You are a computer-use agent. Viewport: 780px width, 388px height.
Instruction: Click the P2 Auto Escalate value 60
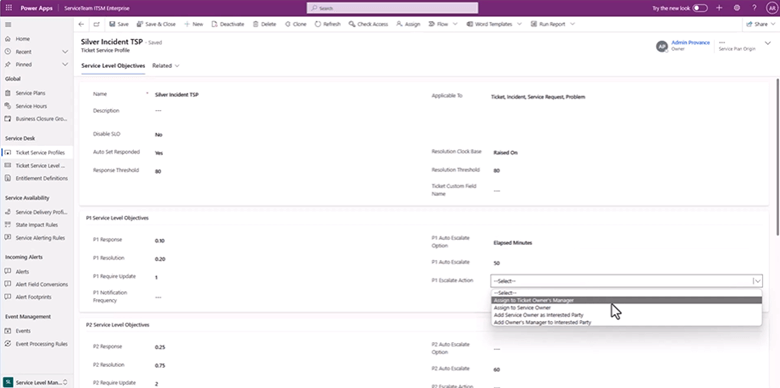[496, 370]
